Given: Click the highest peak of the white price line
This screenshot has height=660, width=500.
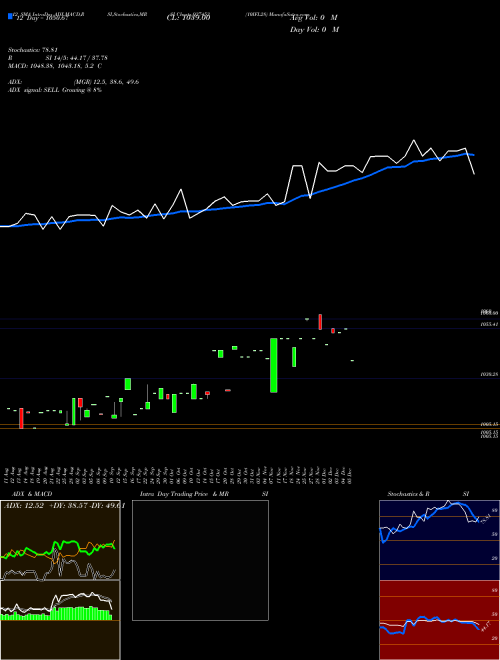Looking at the screenshot, I should click(414, 141).
